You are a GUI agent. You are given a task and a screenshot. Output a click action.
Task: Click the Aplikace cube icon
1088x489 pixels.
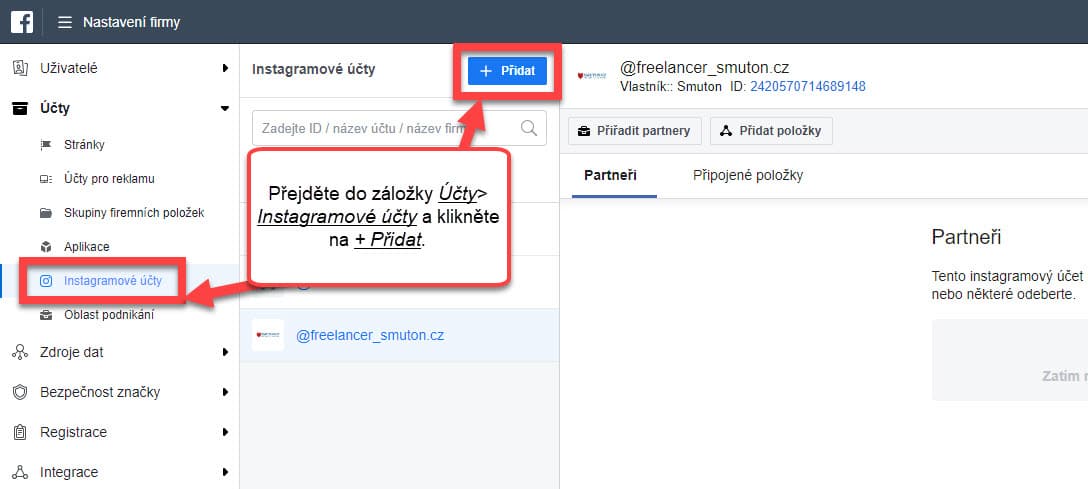point(46,247)
